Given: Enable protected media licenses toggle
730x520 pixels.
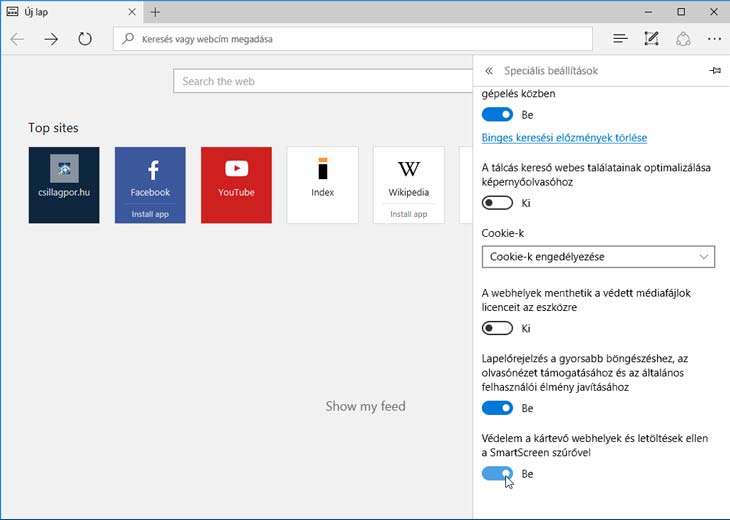Looking at the screenshot, I should (x=497, y=328).
